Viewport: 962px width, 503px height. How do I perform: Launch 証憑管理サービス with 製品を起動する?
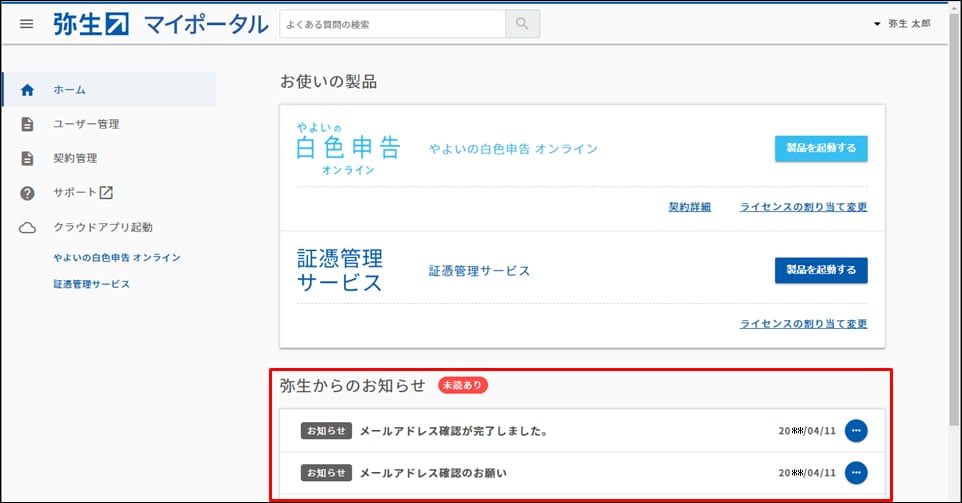click(821, 270)
